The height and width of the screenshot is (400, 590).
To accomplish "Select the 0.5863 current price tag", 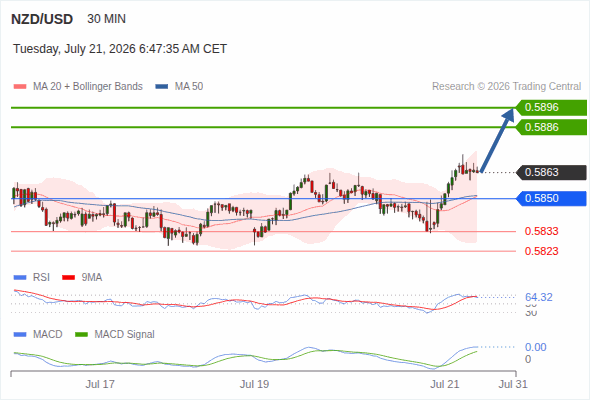I will [551, 172].
